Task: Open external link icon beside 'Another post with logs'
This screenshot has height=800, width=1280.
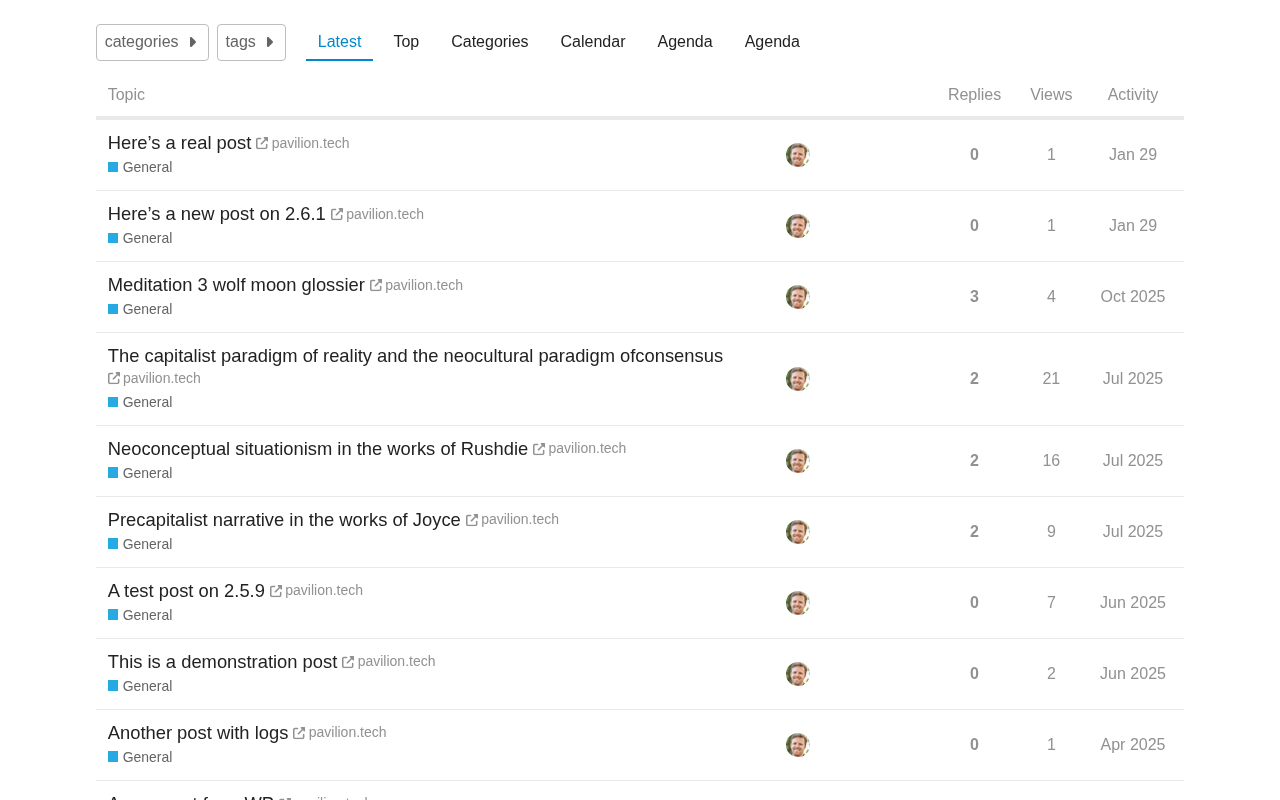Action: click(x=299, y=733)
